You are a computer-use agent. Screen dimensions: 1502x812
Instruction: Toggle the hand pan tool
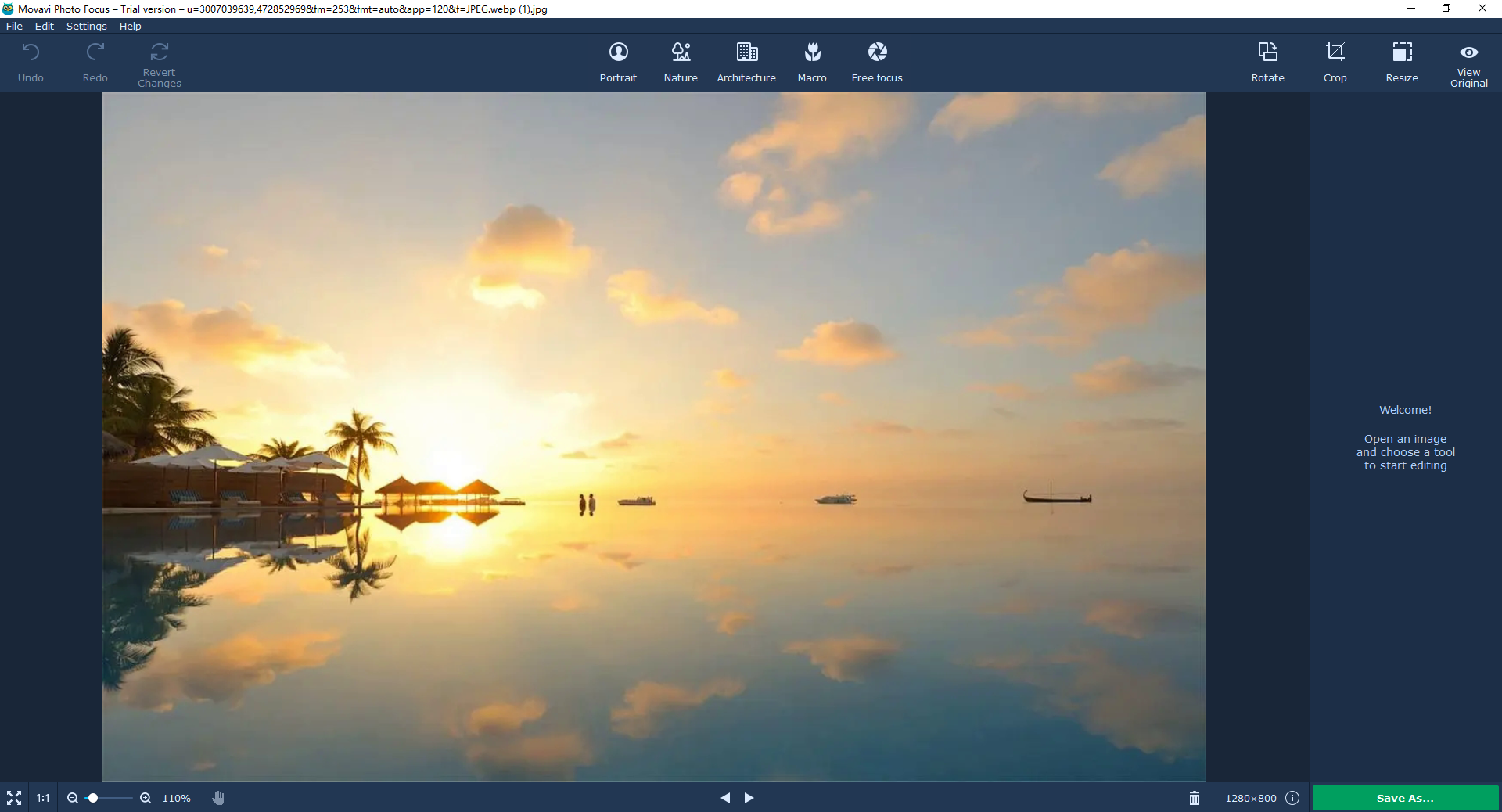(218, 798)
